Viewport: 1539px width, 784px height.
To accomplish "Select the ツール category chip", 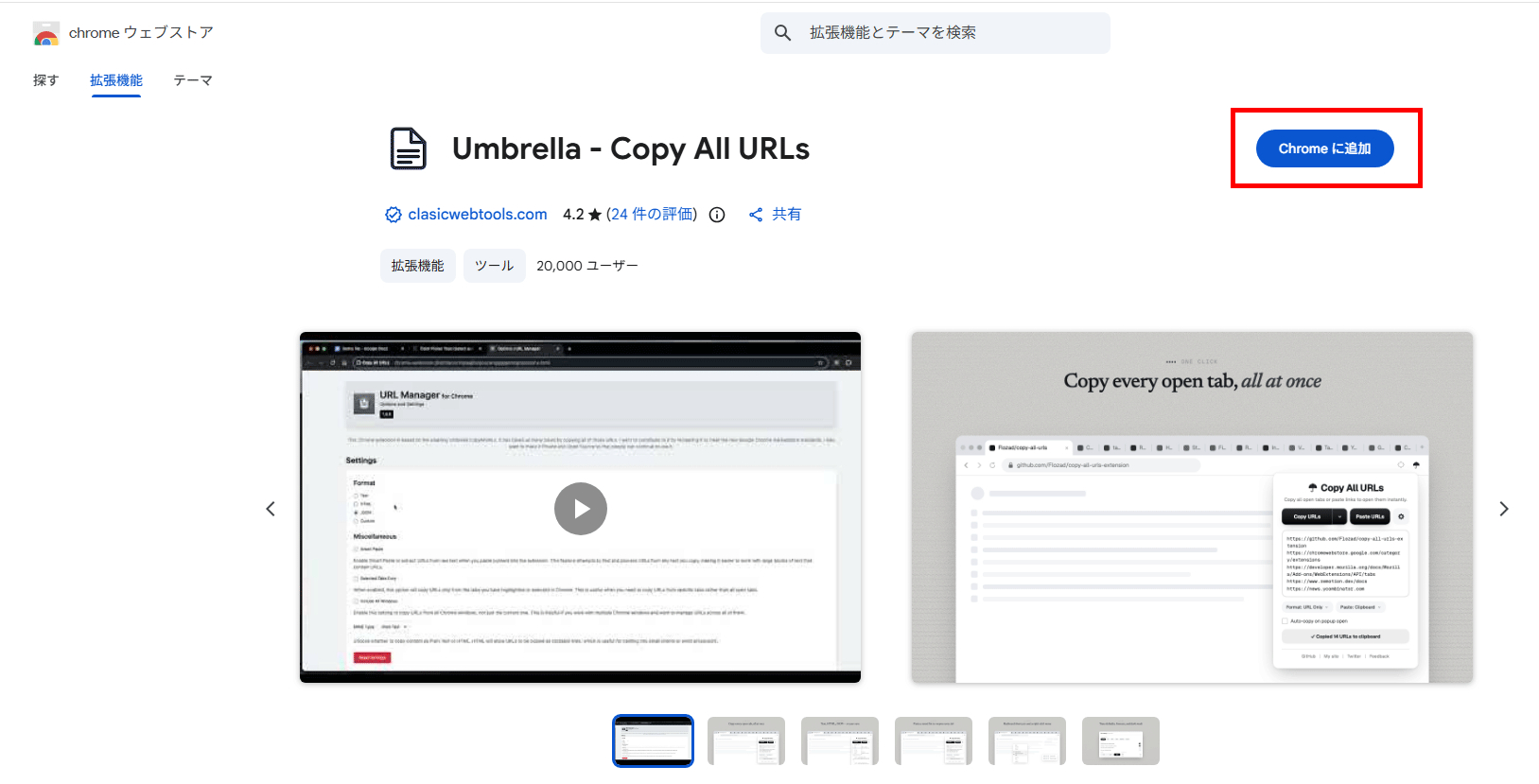I will pos(495,266).
